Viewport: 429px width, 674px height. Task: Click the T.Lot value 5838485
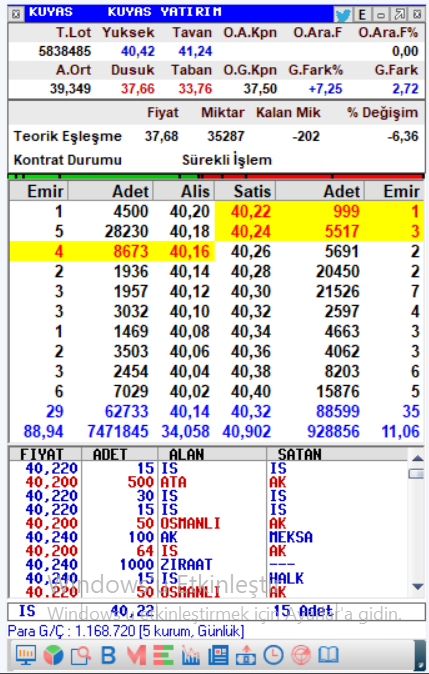coord(65,52)
